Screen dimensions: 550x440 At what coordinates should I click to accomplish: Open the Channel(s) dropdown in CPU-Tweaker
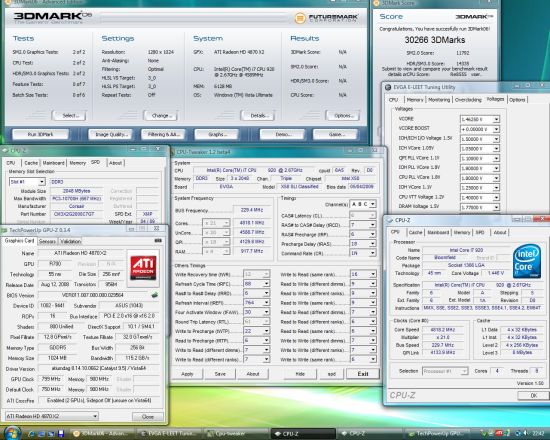click(x=373, y=204)
